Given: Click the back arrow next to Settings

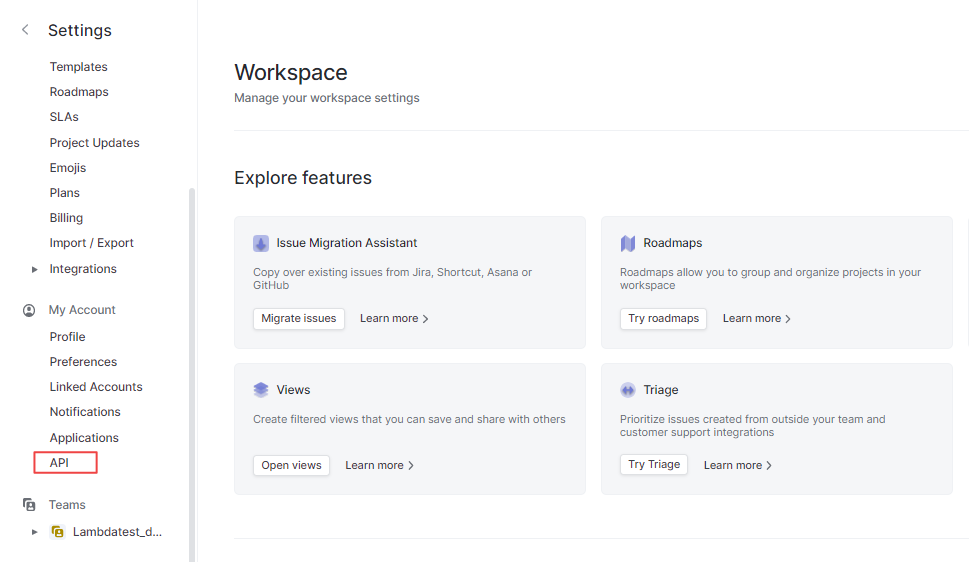Looking at the screenshot, I should [x=25, y=30].
